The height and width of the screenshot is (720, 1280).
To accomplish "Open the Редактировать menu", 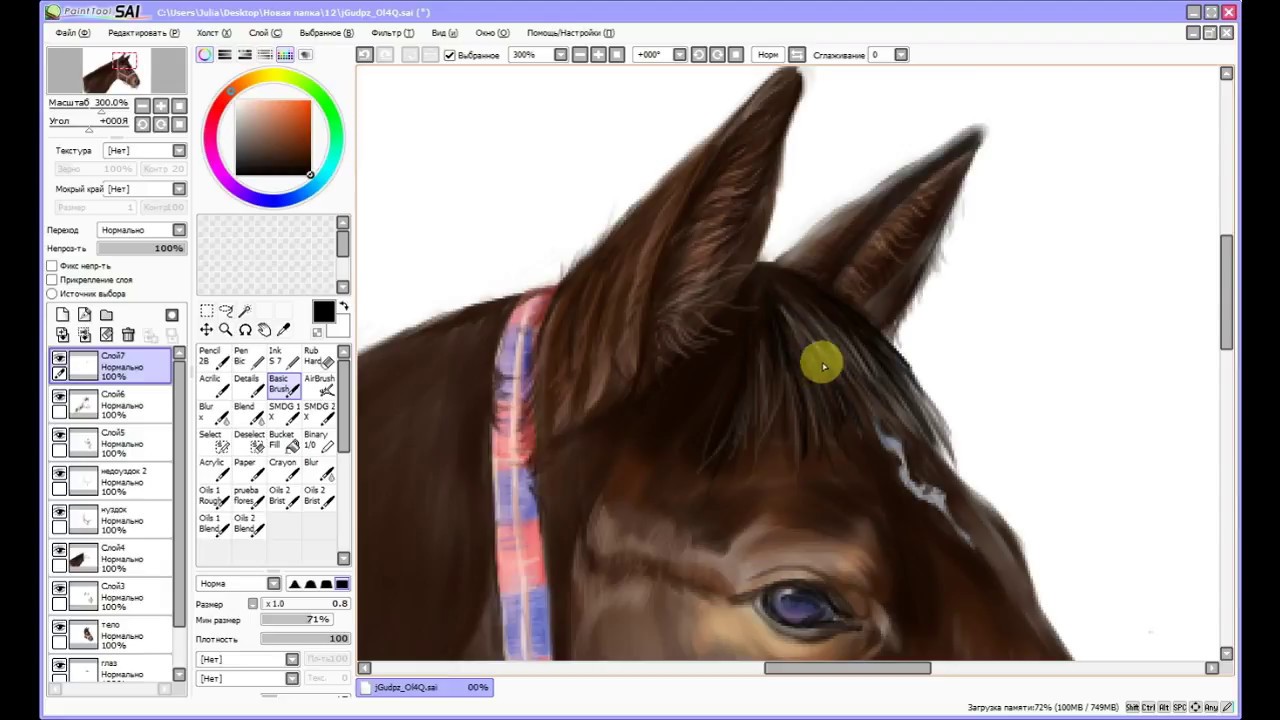I will (x=144, y=33).
